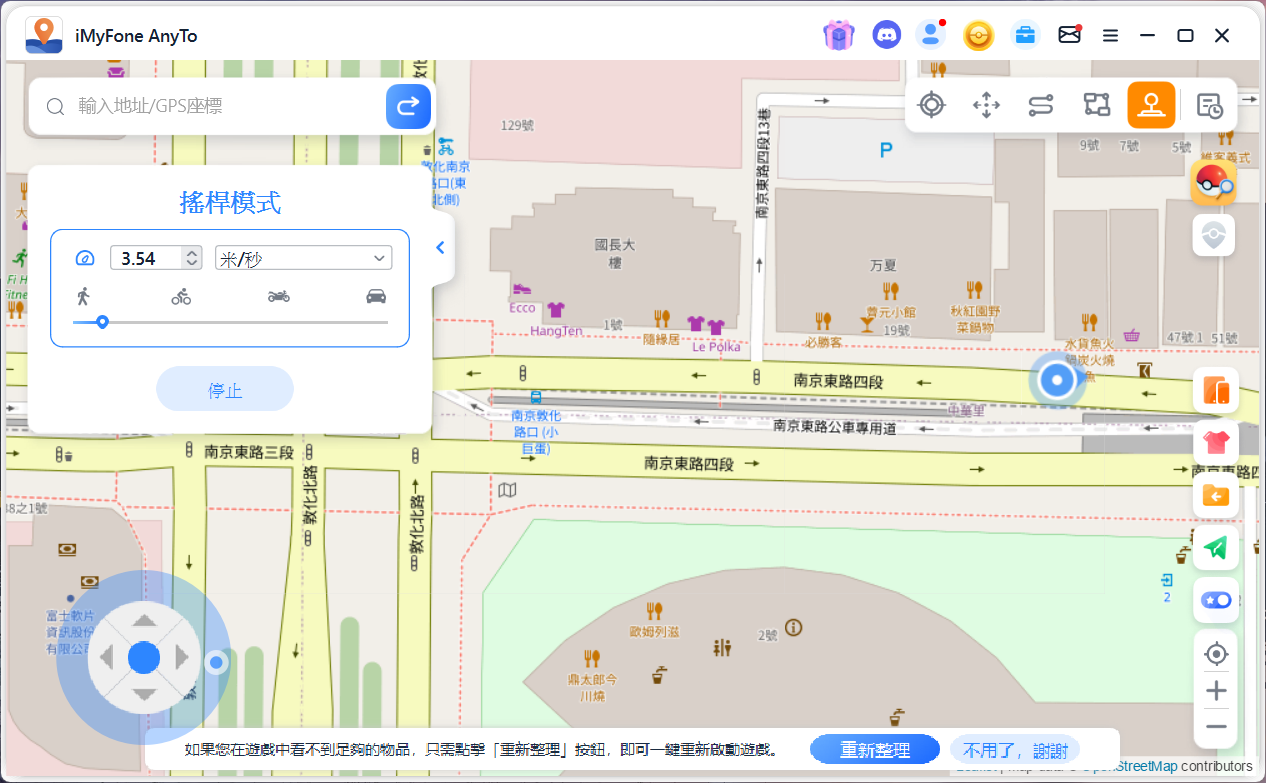The image size is (1266, 783).
Task: Select the multi-spot route mode icon
Action: 1097,105
